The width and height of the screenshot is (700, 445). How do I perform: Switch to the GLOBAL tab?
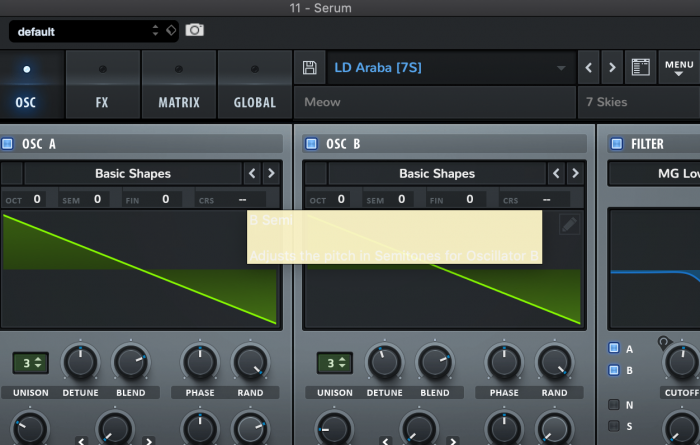click(x=254, y=85)
